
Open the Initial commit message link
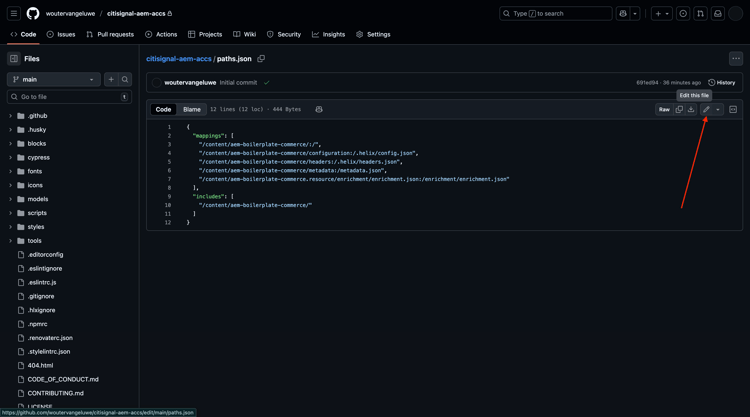tap(238, 83)
